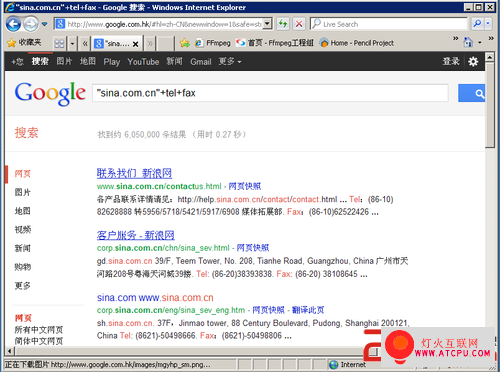Open 网页快照 for the sina_sev.html result
The height and width of the screenshot is (372, 500).
click(x=253, y=248)
